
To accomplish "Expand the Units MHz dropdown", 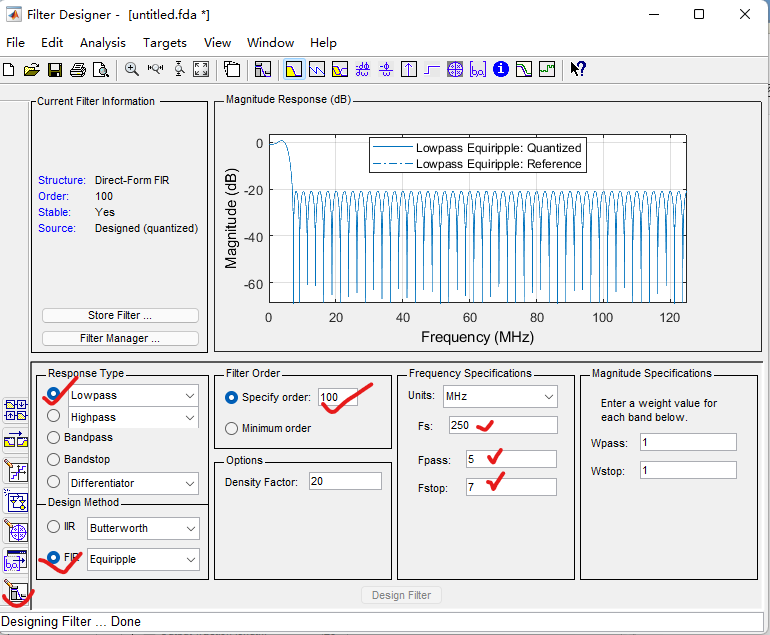I will [x=500, y=397].
